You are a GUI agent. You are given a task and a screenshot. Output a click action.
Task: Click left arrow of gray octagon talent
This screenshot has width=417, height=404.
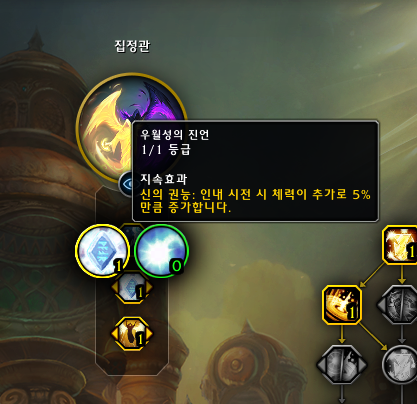click(380, 305)
